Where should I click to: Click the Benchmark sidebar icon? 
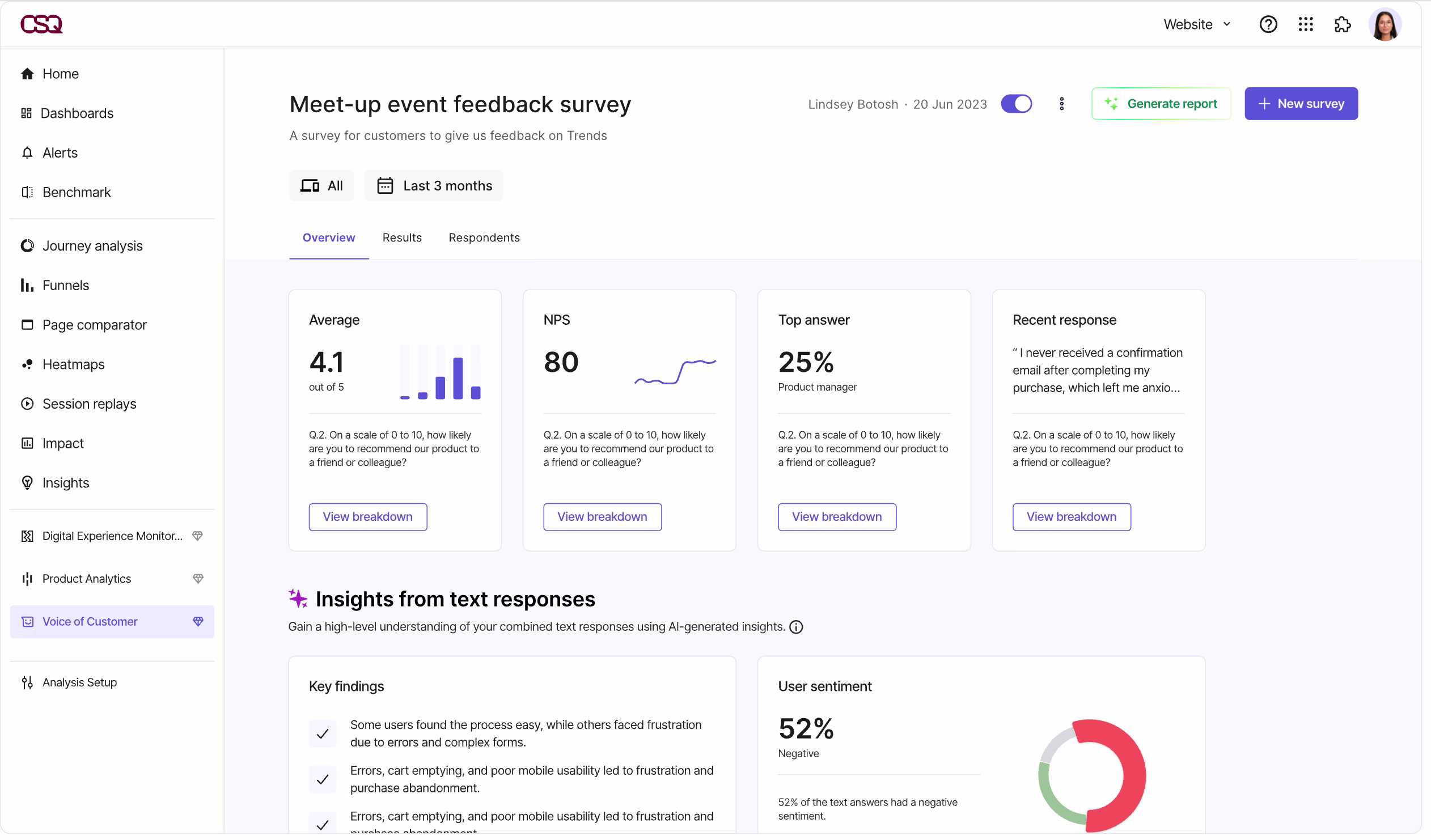point(27,192)
